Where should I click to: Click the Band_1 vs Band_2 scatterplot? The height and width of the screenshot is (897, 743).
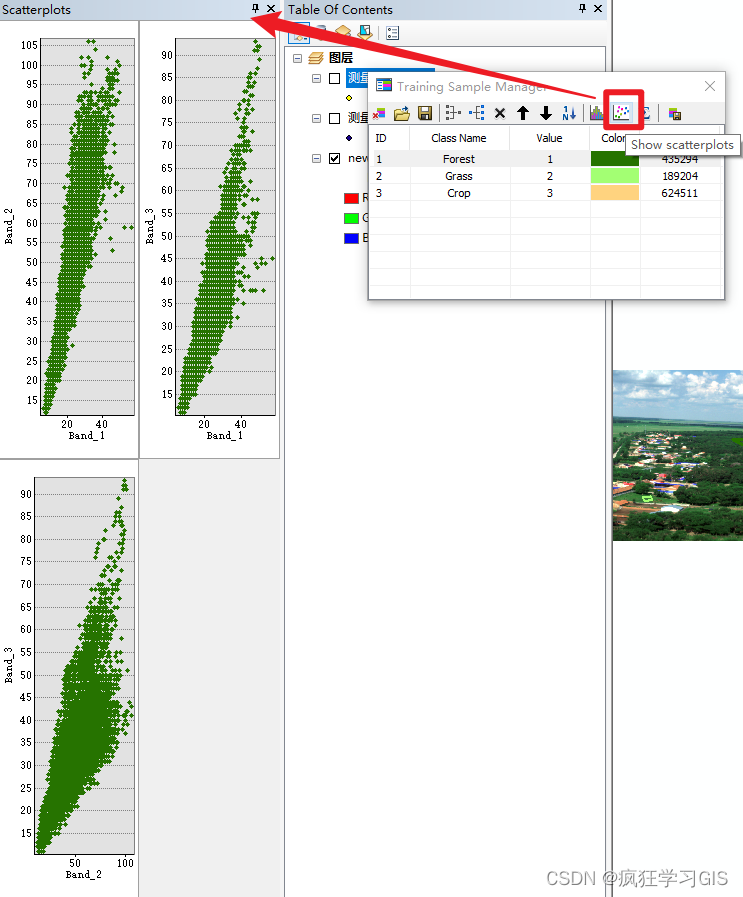[88, 227]
